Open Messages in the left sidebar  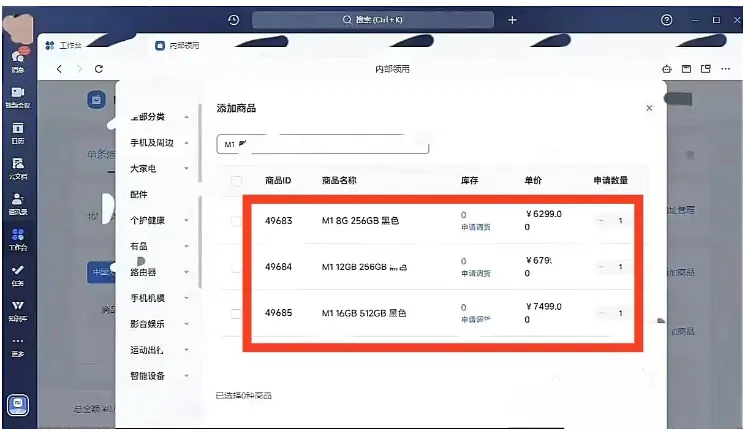click(17, 60)
